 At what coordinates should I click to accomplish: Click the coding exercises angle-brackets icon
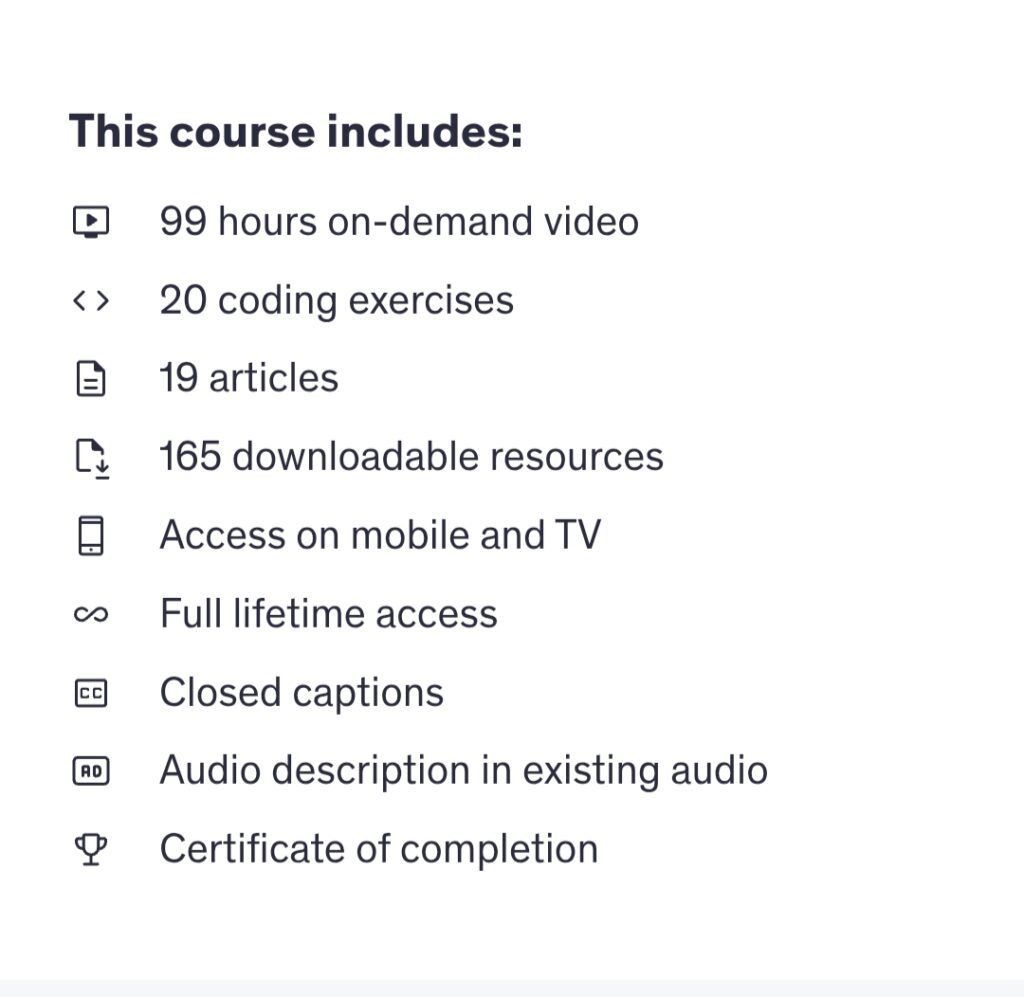tap(91, 300)
